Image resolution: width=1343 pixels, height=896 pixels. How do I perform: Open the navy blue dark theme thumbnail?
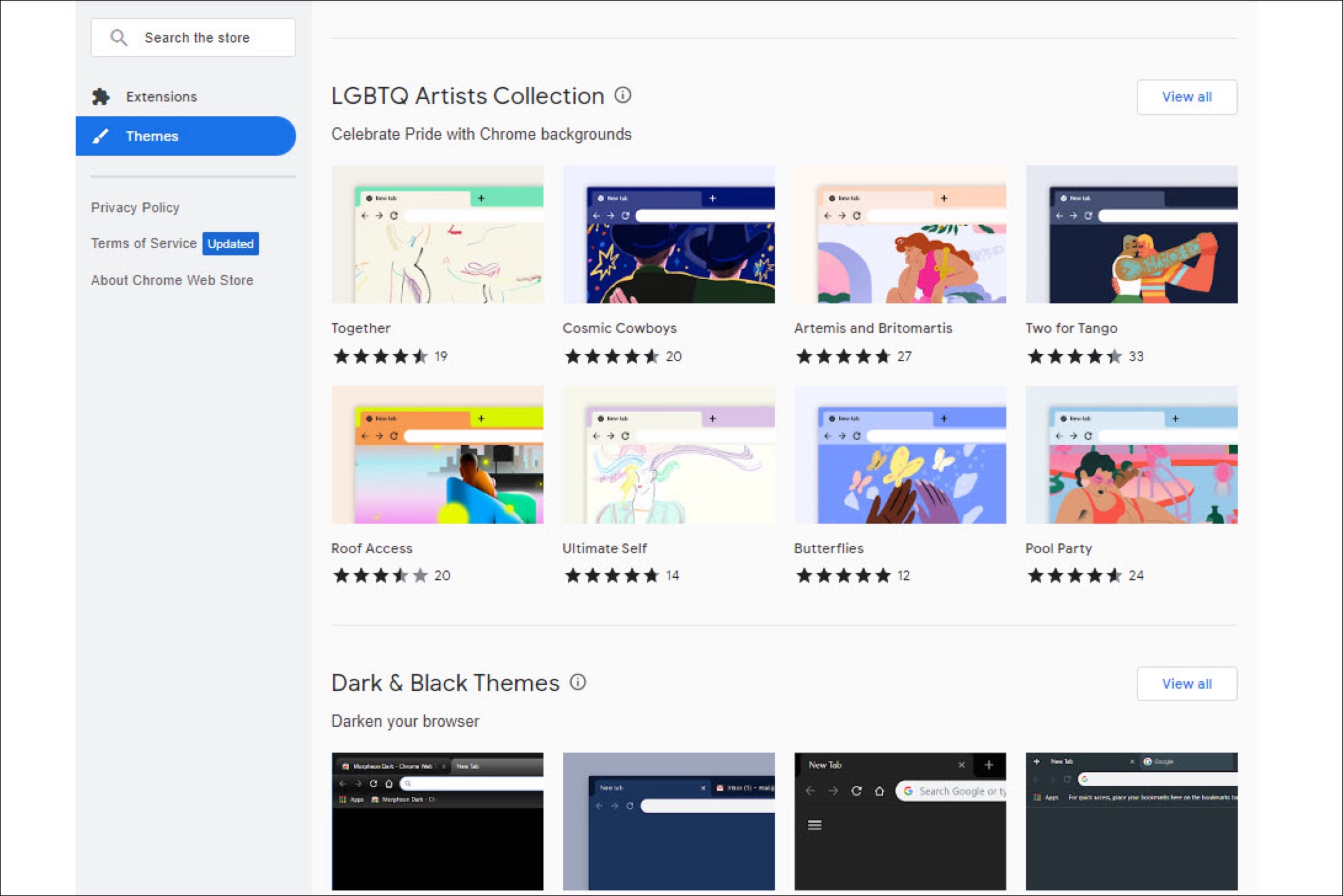[669, 822]
